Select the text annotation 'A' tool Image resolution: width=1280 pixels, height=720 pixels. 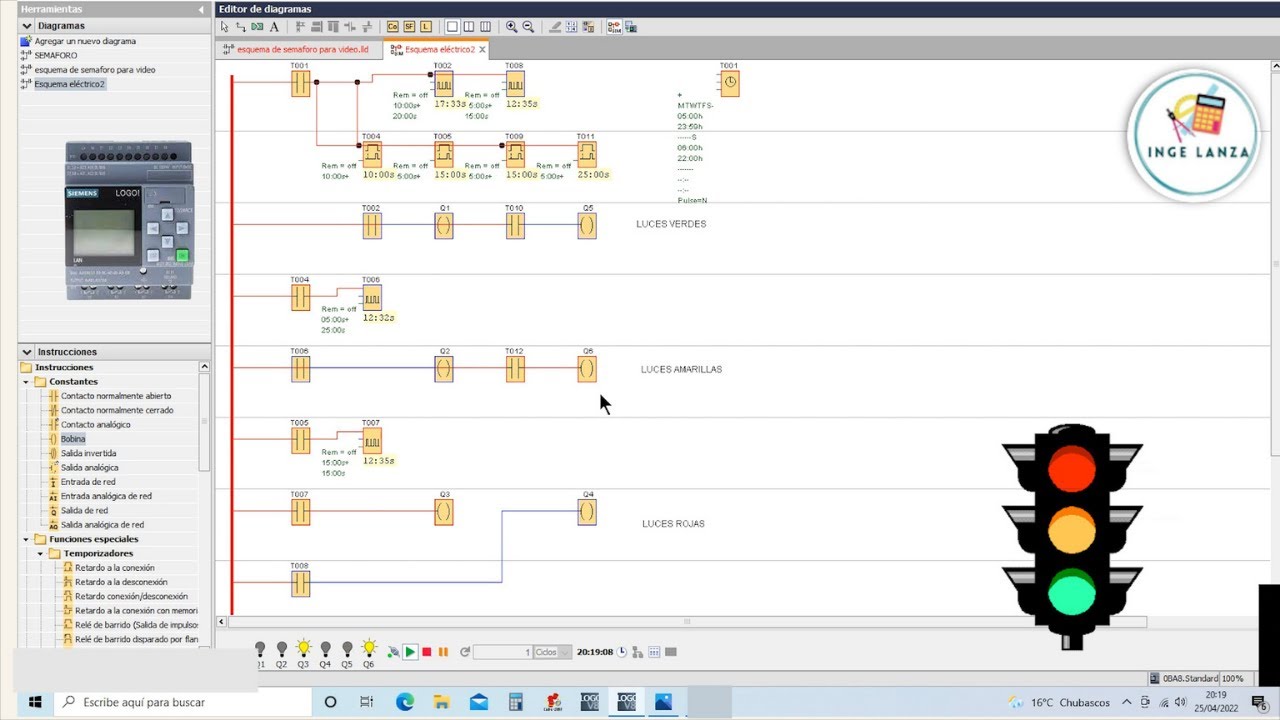[x=274, y=27]
